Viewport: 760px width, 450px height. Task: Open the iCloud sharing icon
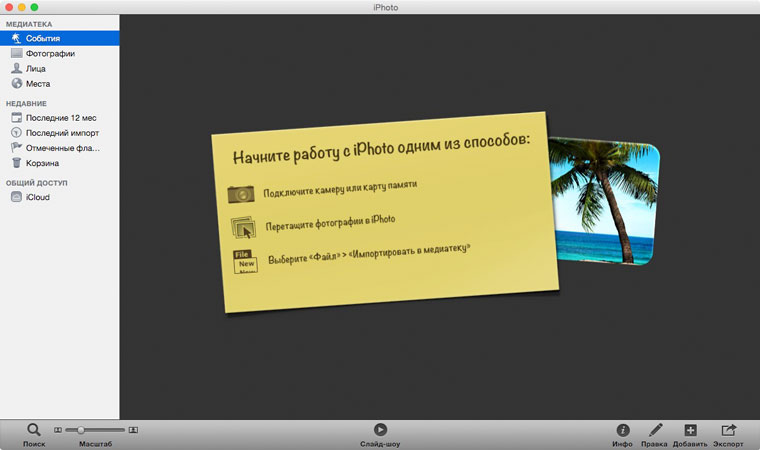coord(16,197)
